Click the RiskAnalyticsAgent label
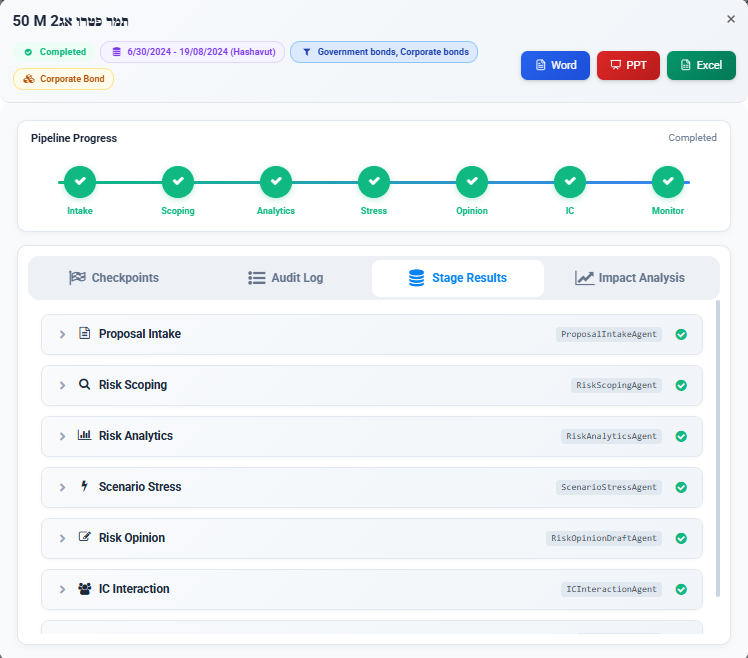748x658 pixels. tap(611, 437)
